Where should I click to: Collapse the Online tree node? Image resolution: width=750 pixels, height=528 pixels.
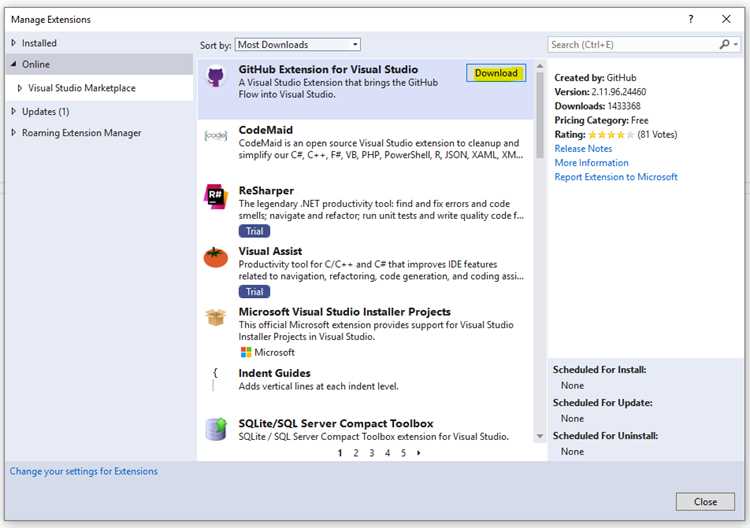point(13,64)
